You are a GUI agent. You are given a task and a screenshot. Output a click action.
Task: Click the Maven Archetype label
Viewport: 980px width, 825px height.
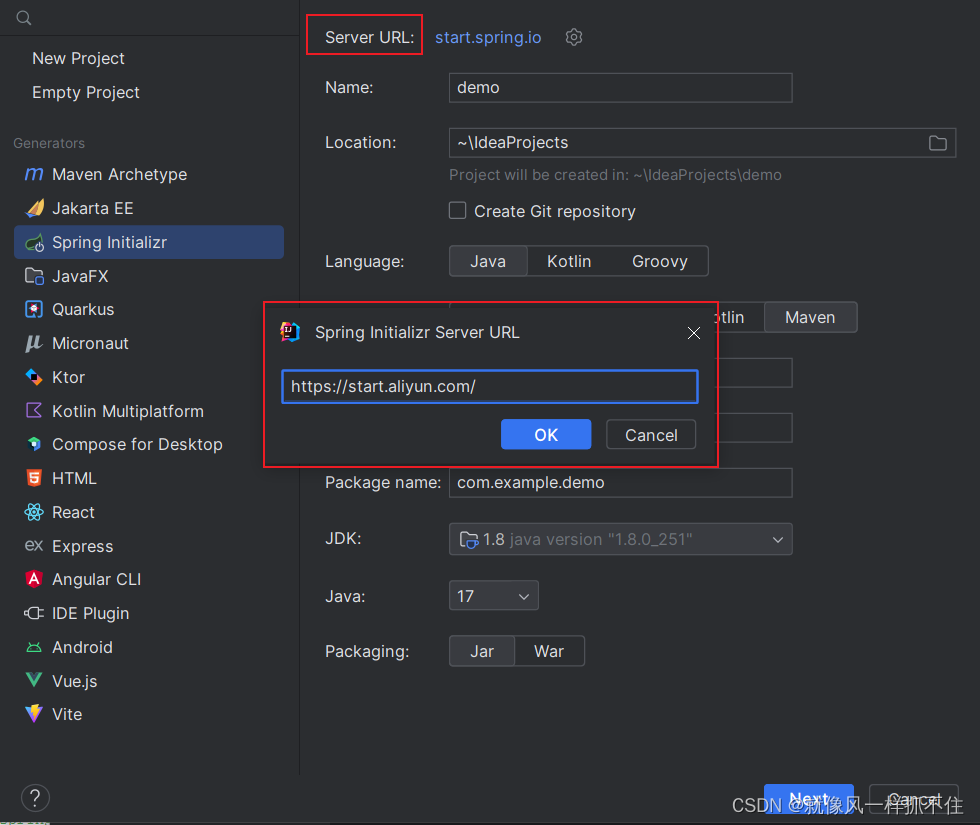tap(119, 174)
